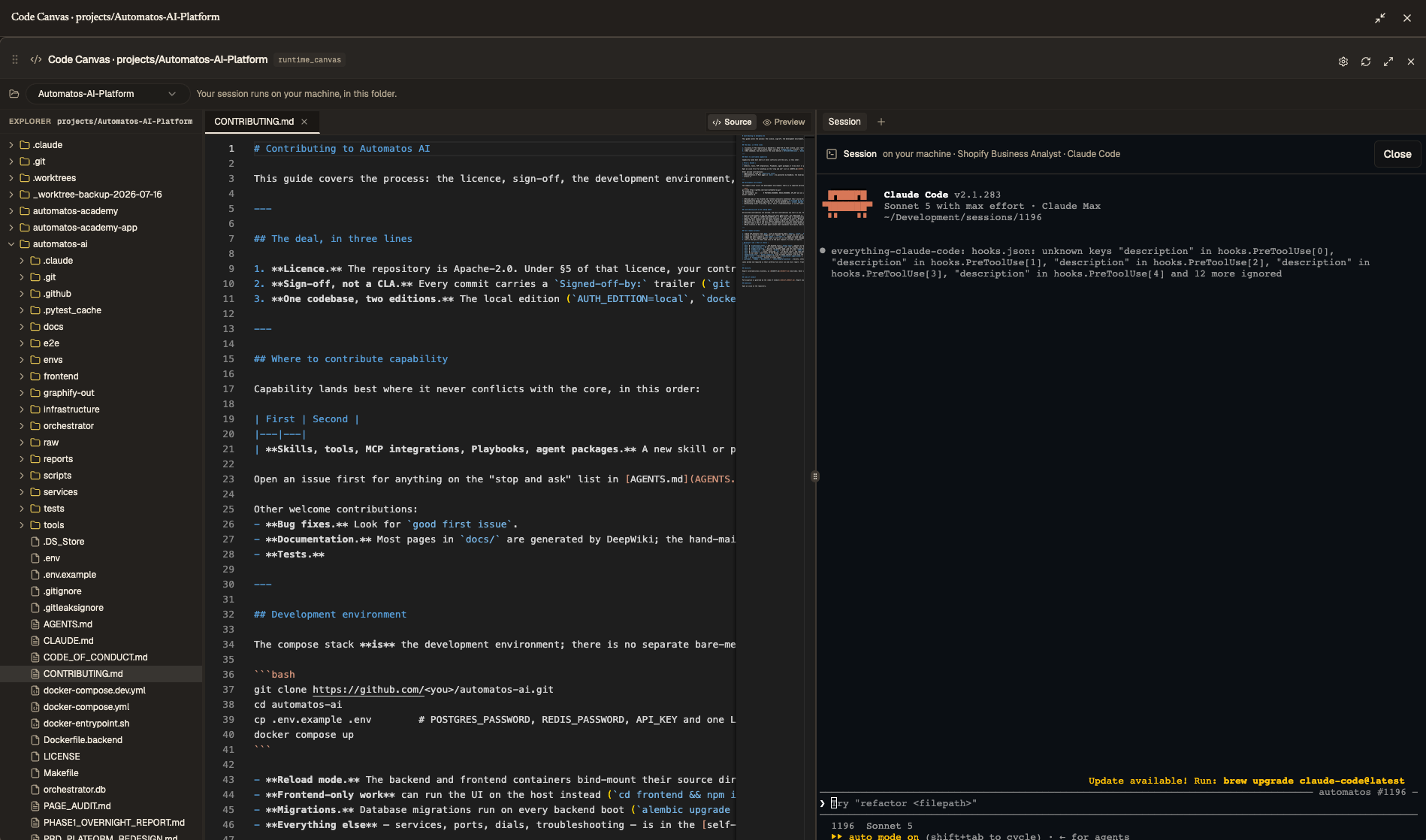1426x840 pixels.
Task: Expand the frontend folder
Action: [x=101, y=376]
